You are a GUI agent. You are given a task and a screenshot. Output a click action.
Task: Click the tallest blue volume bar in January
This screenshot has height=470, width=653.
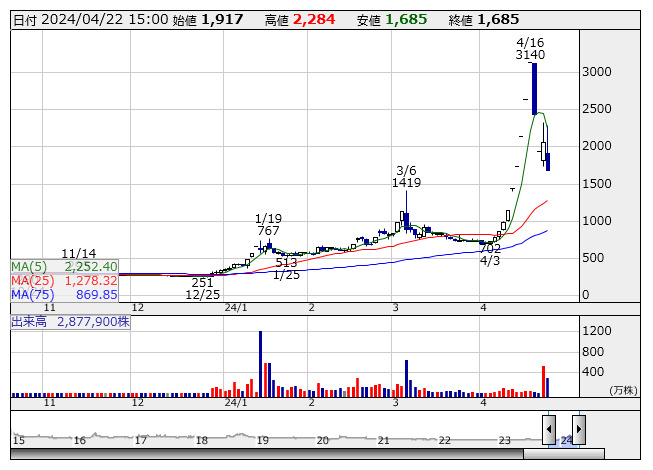point(261,364)
